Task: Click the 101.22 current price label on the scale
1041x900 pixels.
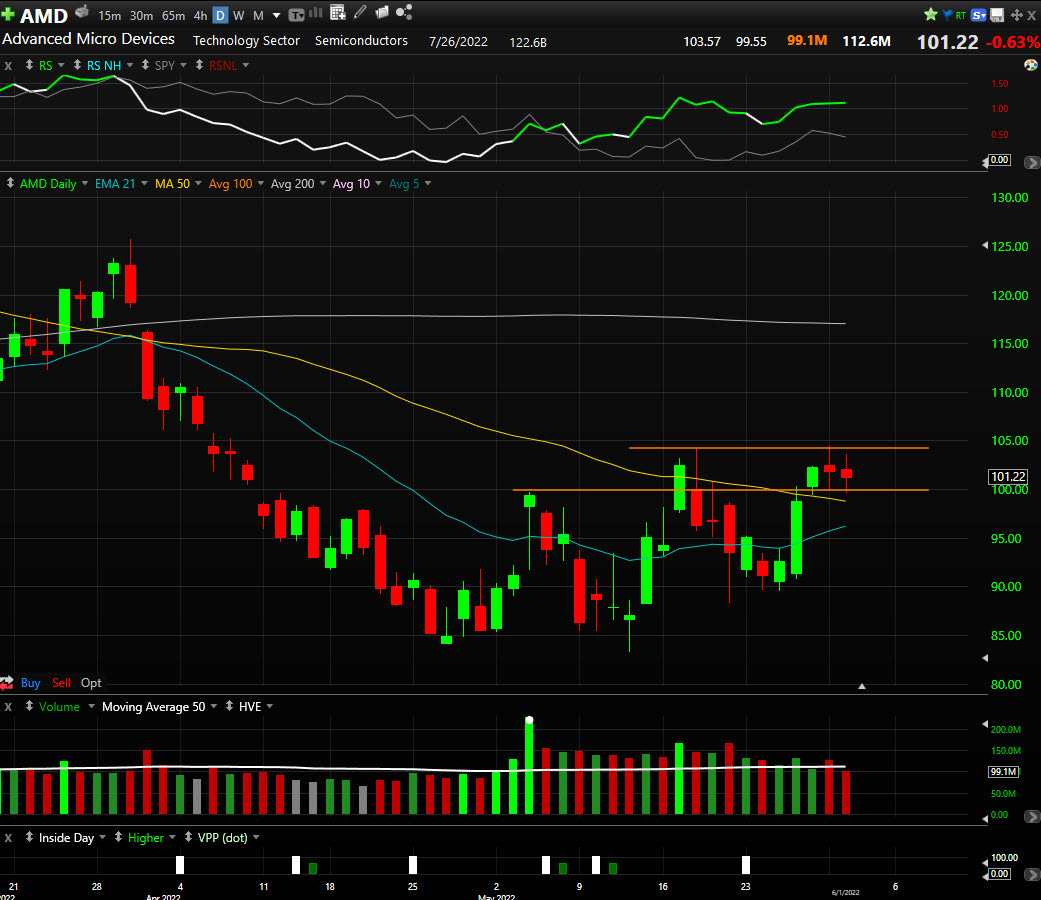Action: (x=1008, y=477)
